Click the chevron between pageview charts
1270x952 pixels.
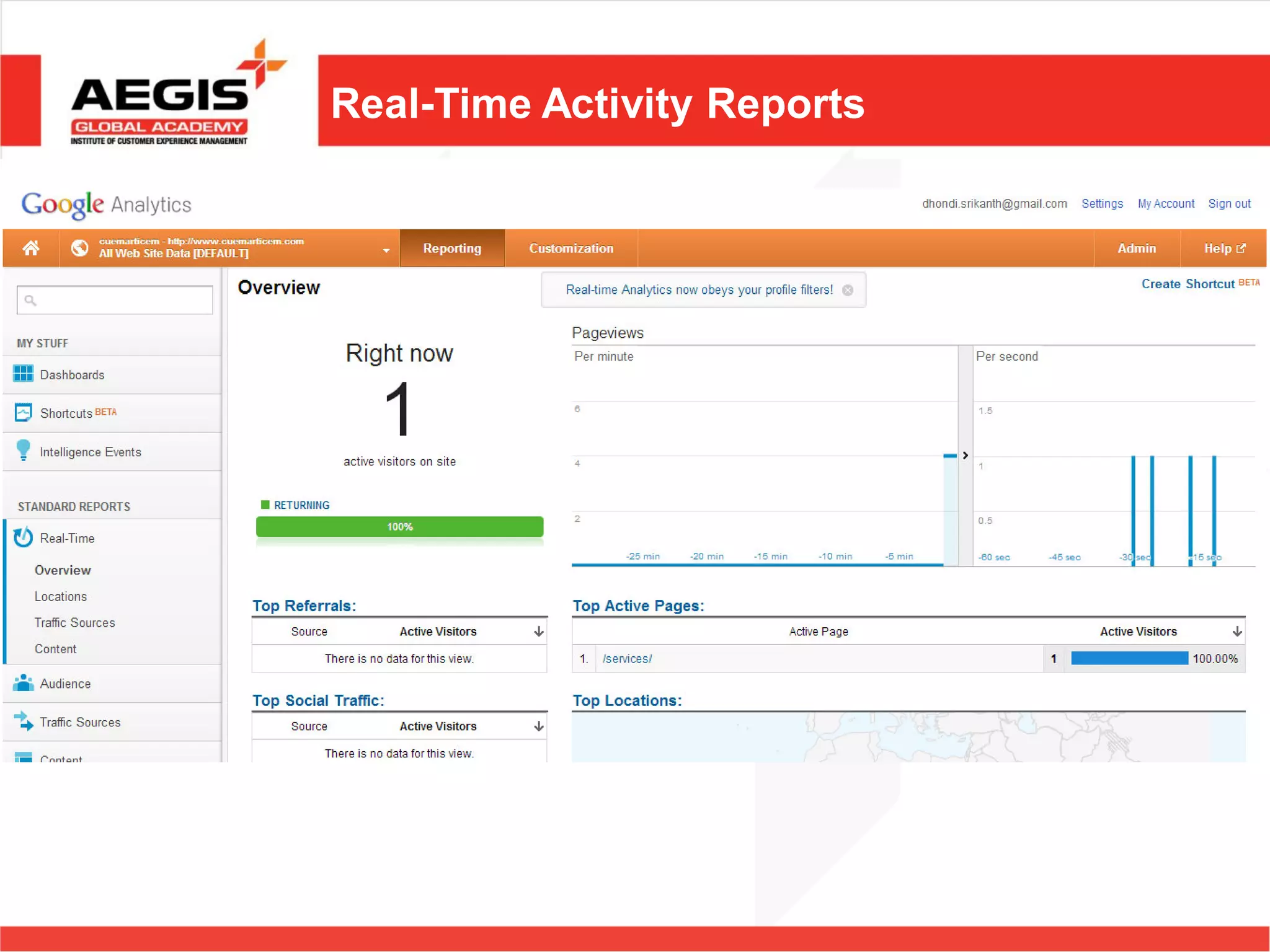965,456
